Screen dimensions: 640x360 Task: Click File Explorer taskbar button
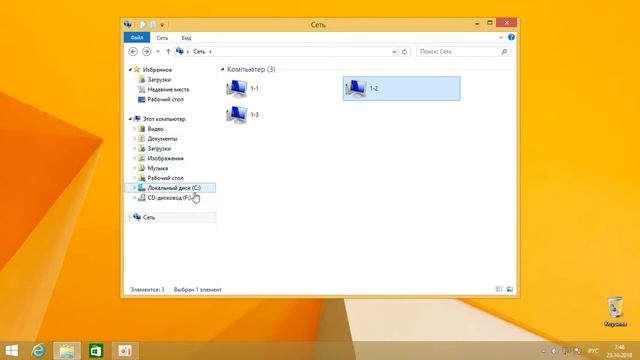(x=67, y=351)
